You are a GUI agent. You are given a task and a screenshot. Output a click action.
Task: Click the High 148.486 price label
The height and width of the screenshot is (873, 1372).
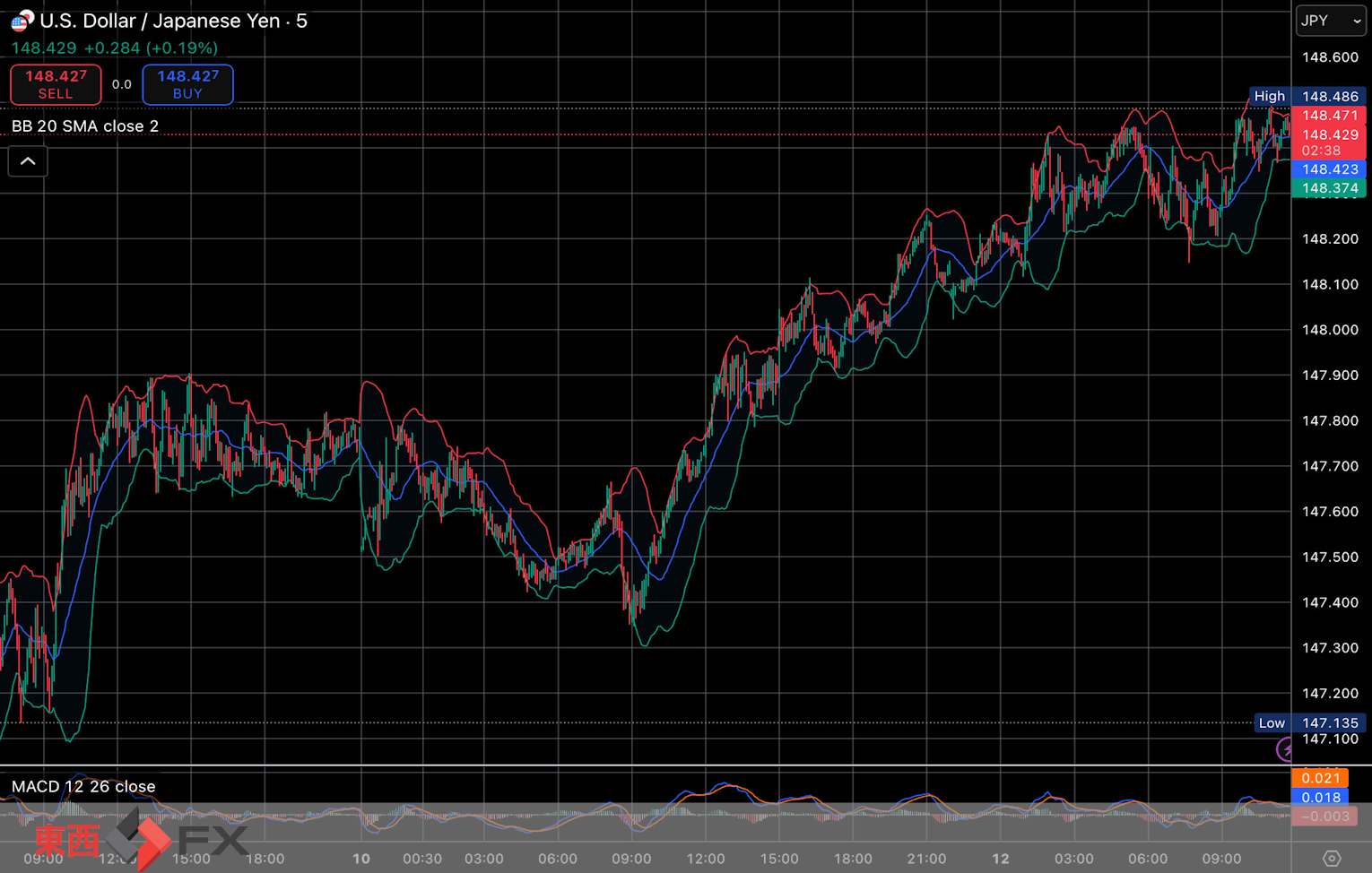click(1307, 96)
